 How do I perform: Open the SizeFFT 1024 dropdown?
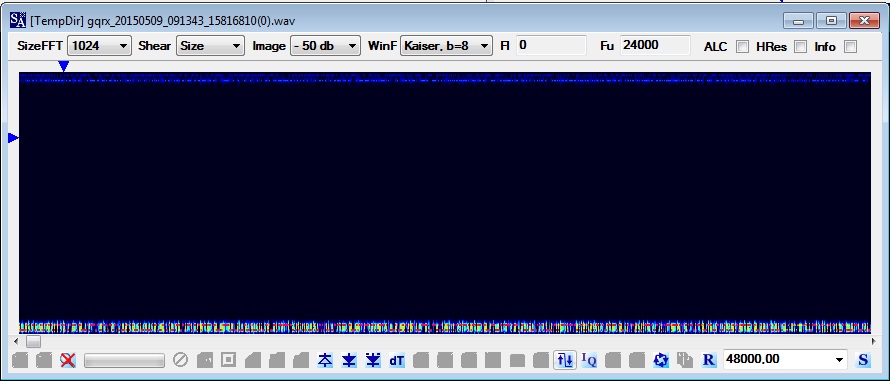coord(99,45)
